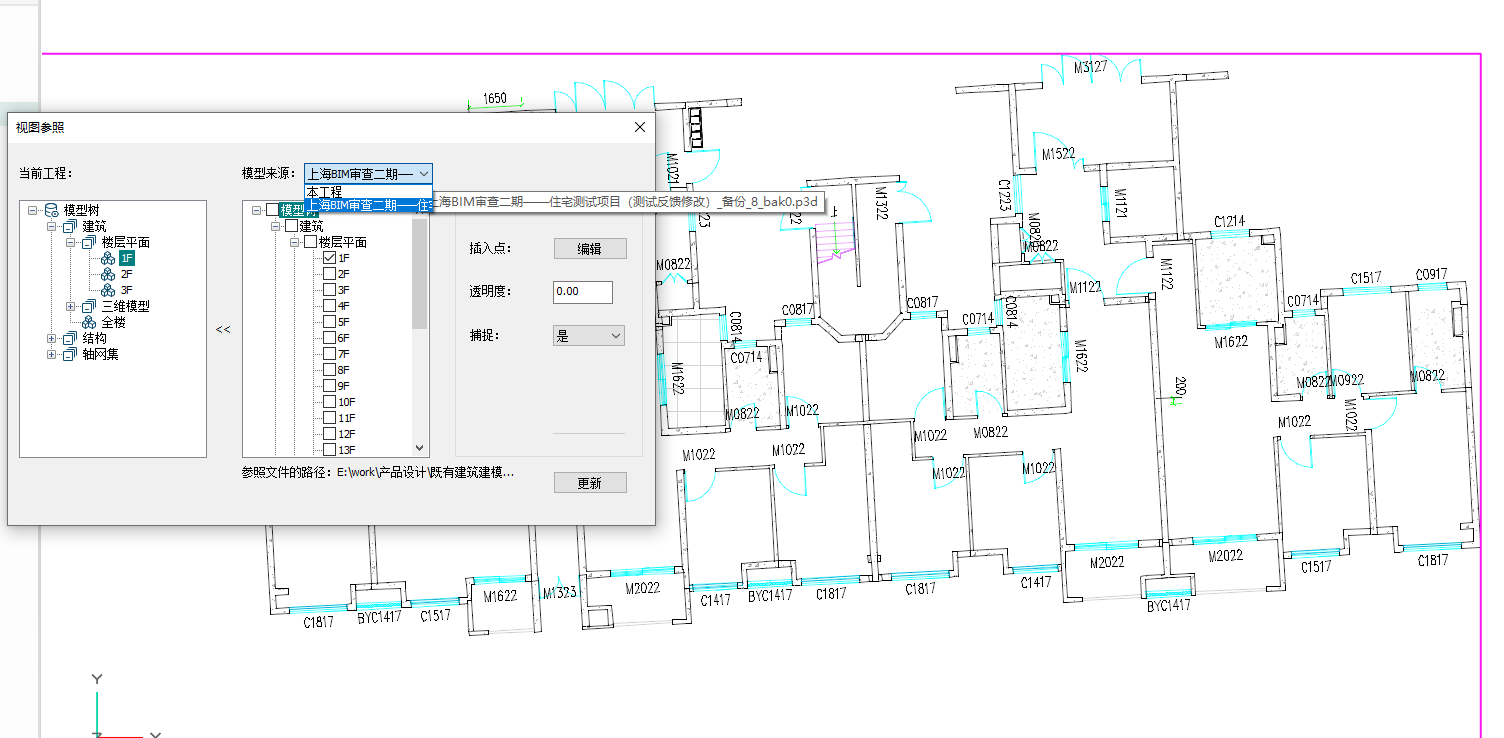The height and width of the screenshot is (738, 1504).
Task: Click the 2F view icon in current project tree
Action: click(108, 274)
